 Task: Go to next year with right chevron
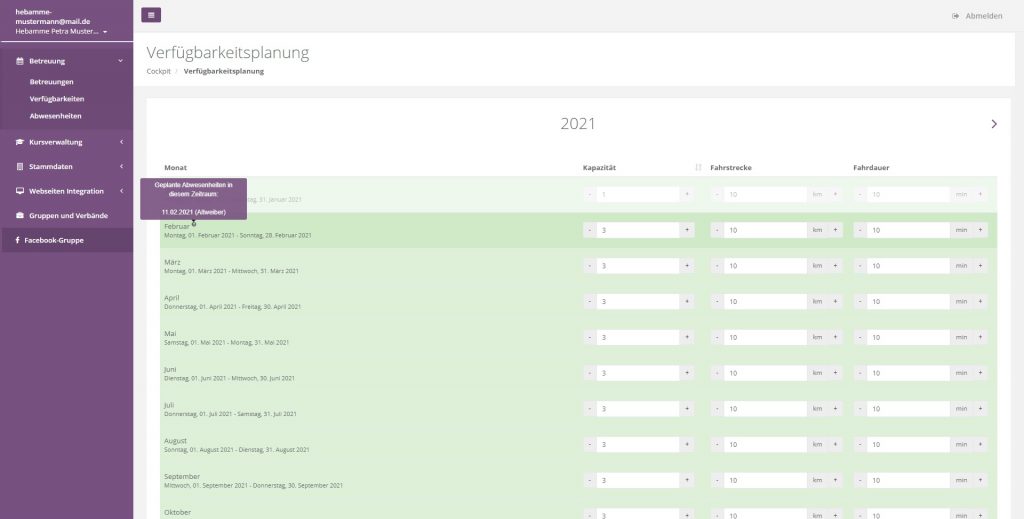993,124
